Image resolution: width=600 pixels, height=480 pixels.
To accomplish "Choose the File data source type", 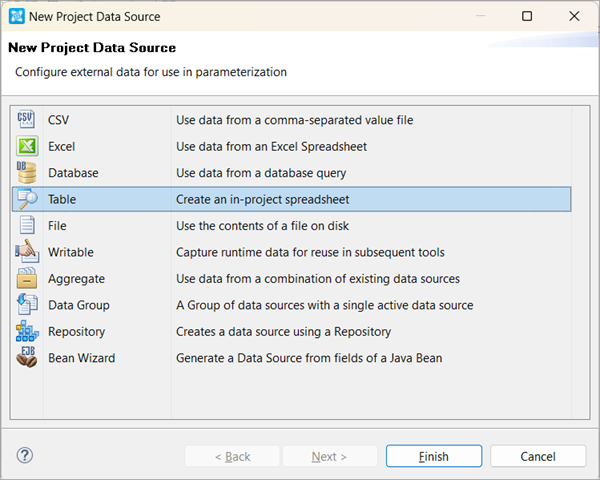I will (x=57, y=225).
